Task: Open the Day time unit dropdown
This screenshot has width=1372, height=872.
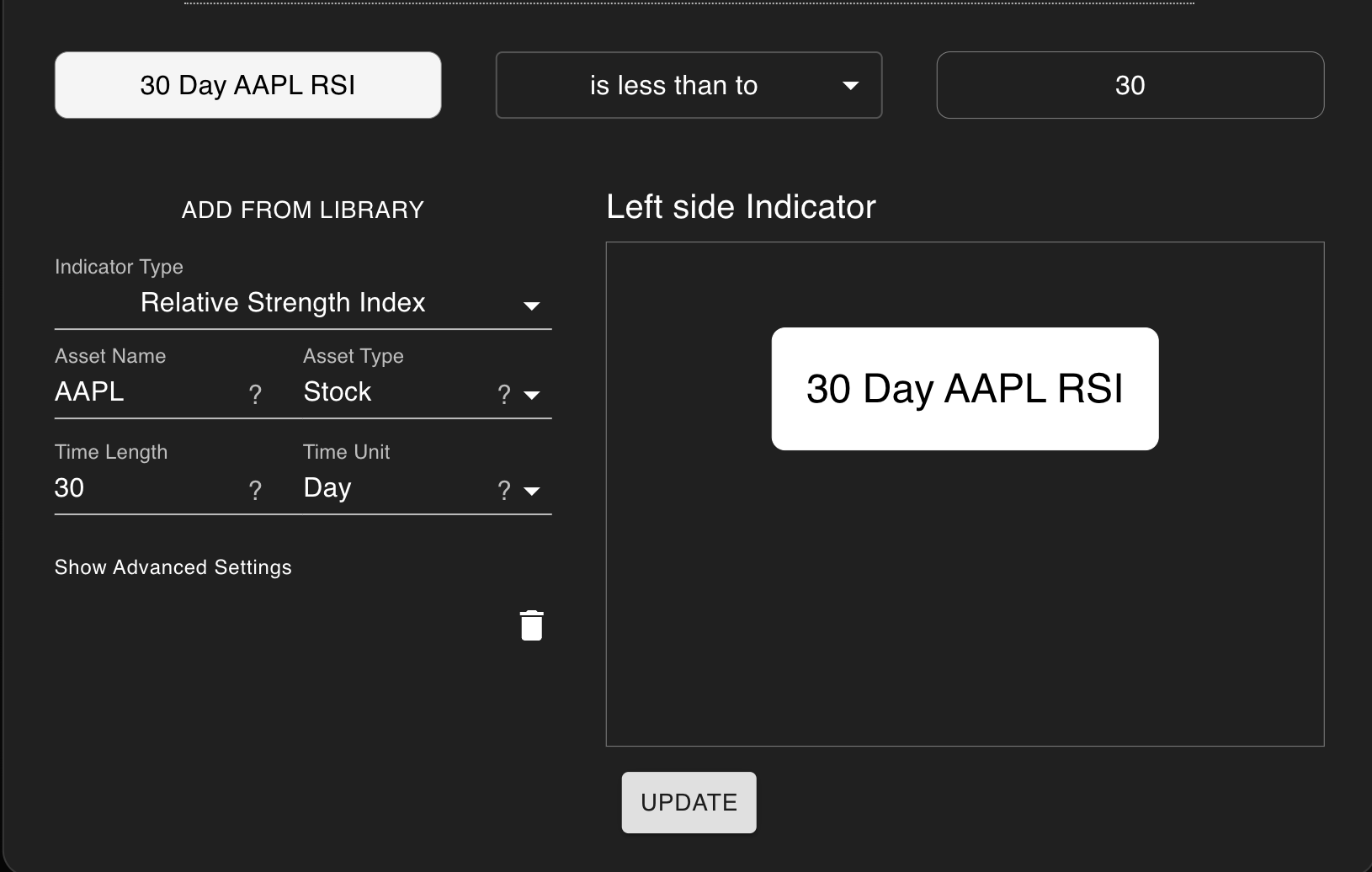Action: pos(327,487)
